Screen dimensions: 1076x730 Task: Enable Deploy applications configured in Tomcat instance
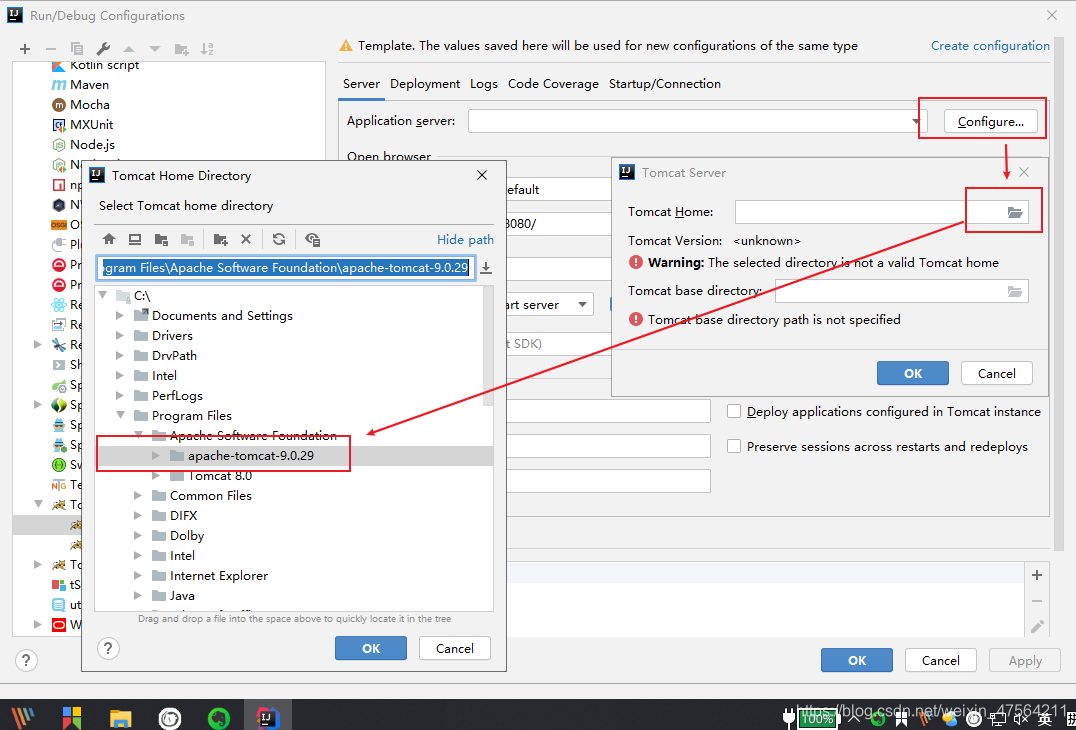734,411
